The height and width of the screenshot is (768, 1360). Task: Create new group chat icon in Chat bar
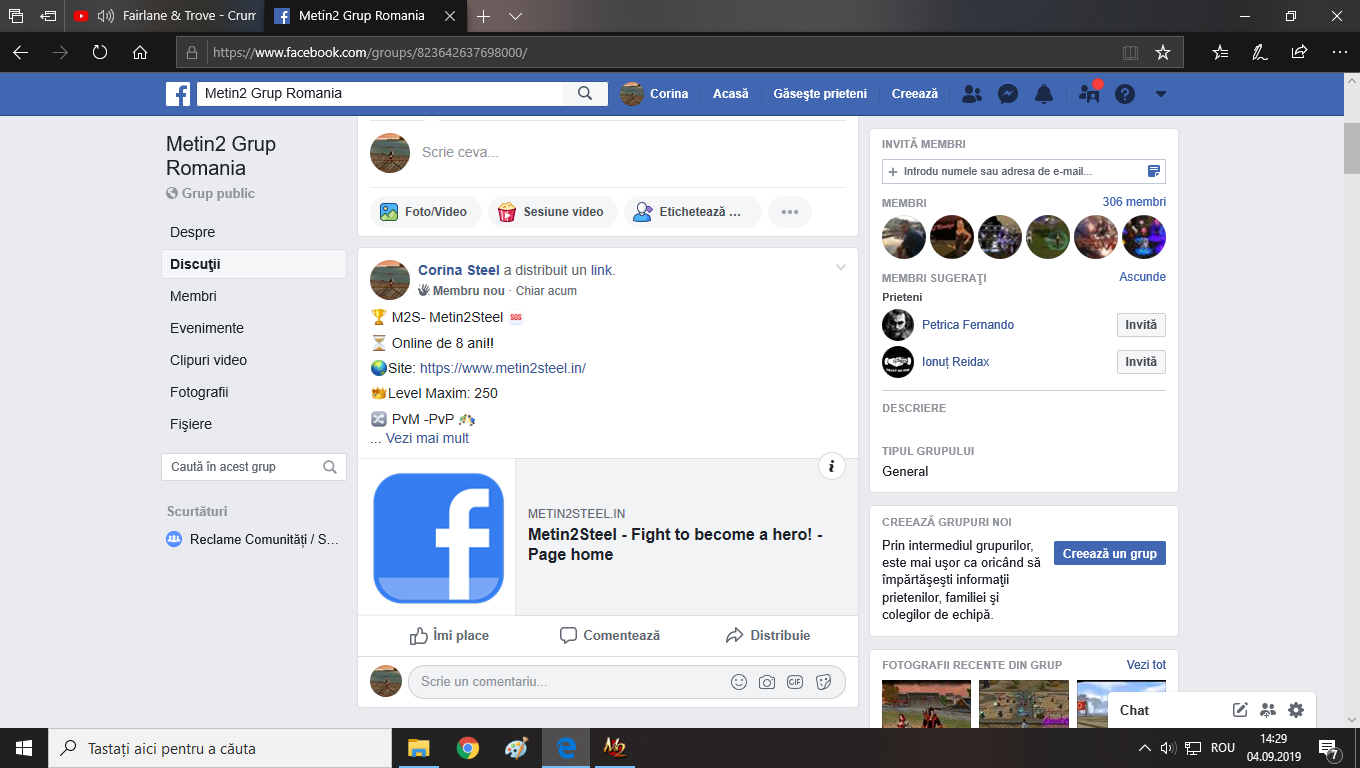pos(1268,710)
